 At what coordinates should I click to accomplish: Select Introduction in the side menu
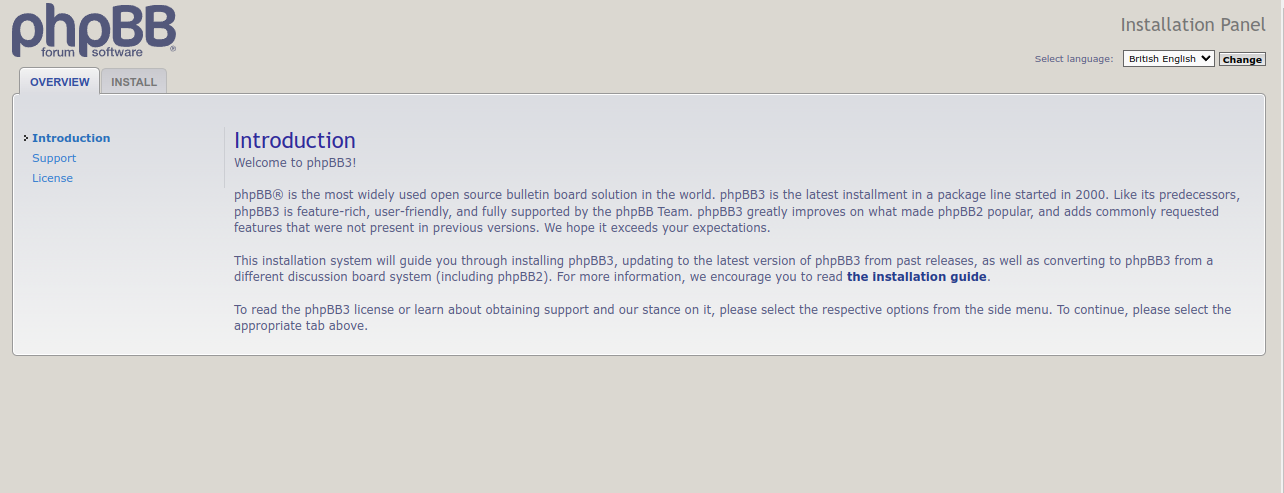pos(71,138)
